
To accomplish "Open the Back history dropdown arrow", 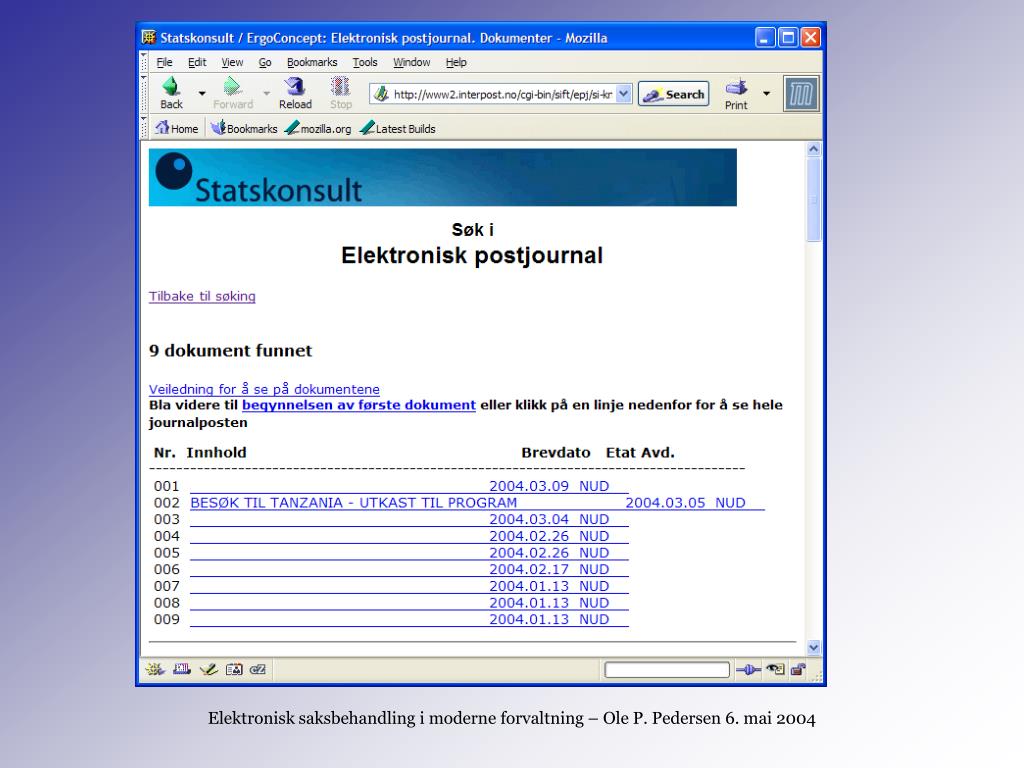I will (202, 93).
